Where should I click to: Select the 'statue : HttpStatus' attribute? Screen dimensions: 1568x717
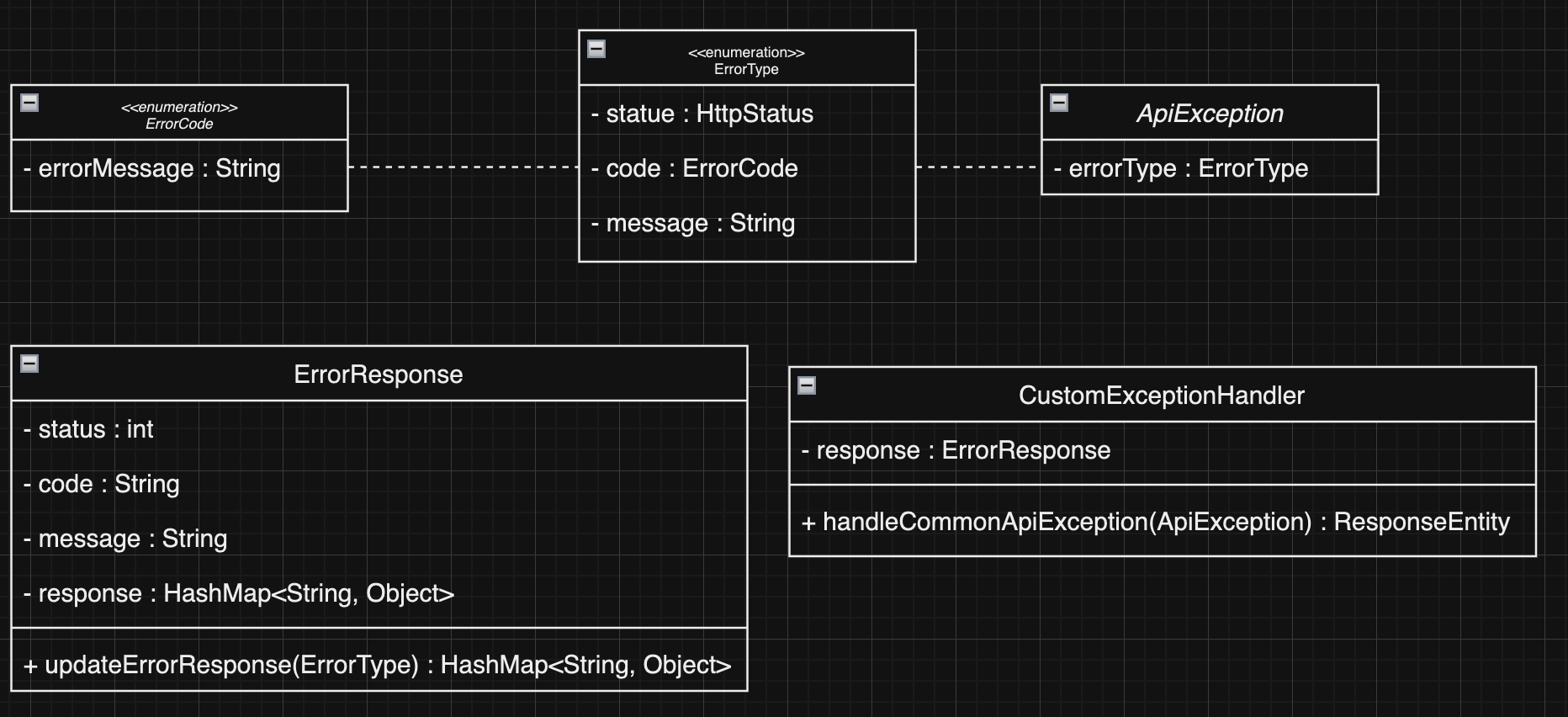tap(702, 114)
